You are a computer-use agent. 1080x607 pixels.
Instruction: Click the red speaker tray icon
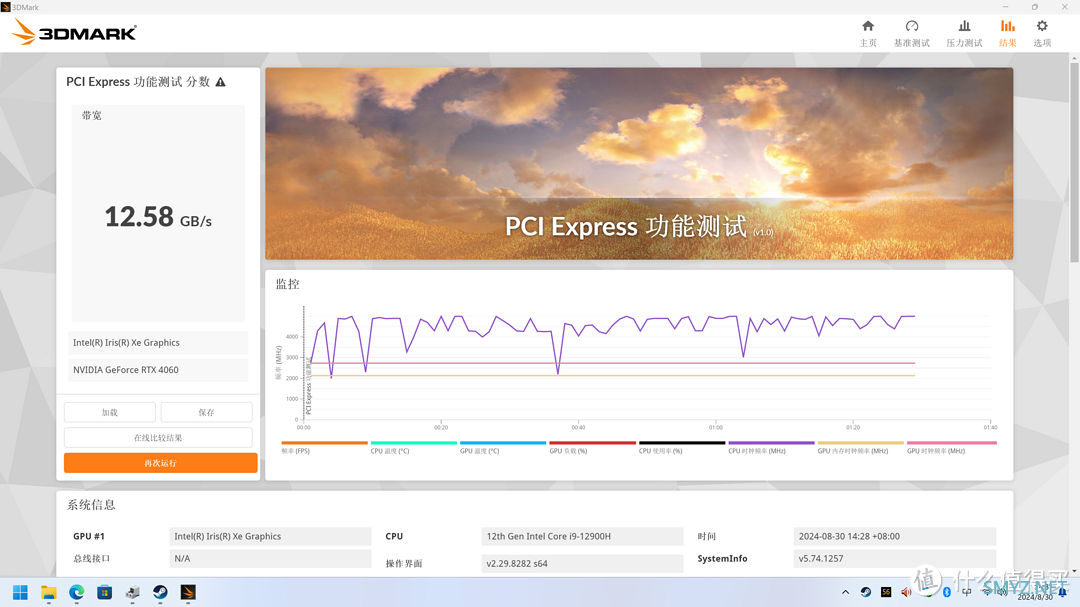[x=906, y=593]
